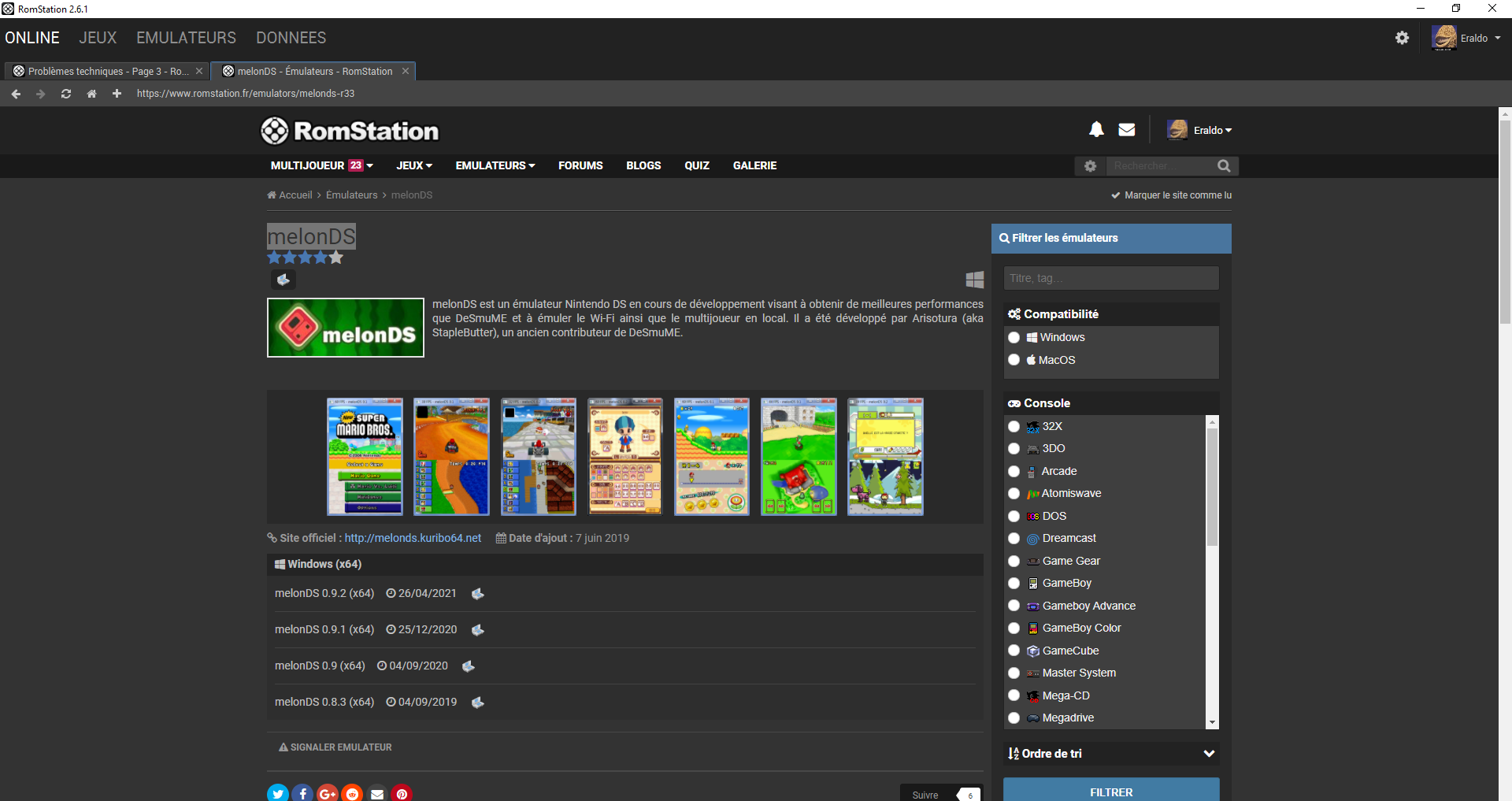Download melonDS 0.9.1 (x64)

477,630
